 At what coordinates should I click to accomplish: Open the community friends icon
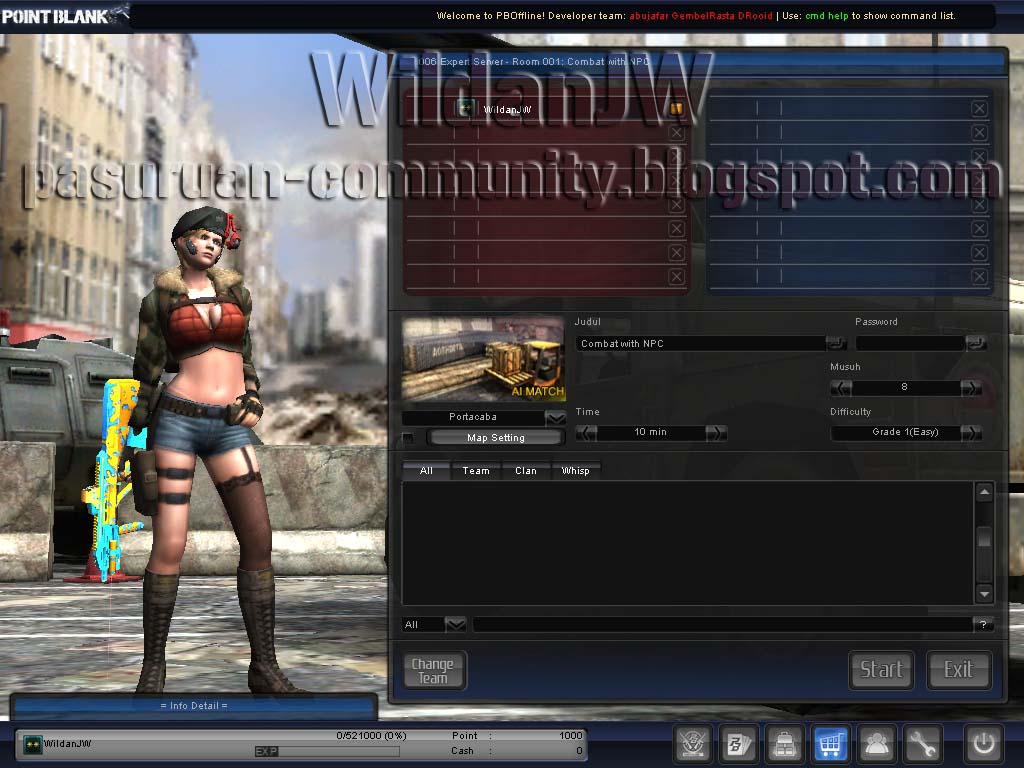876,743
